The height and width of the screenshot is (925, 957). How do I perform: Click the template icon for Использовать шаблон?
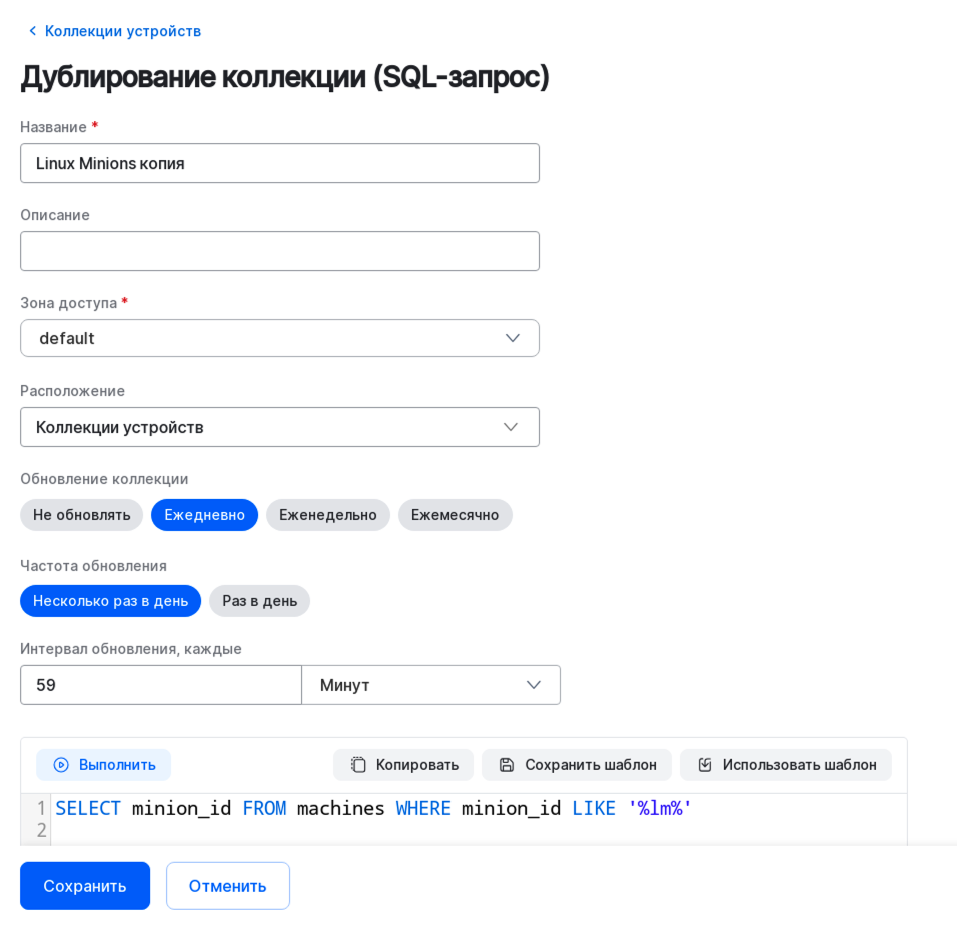click(x=705, y=765)
